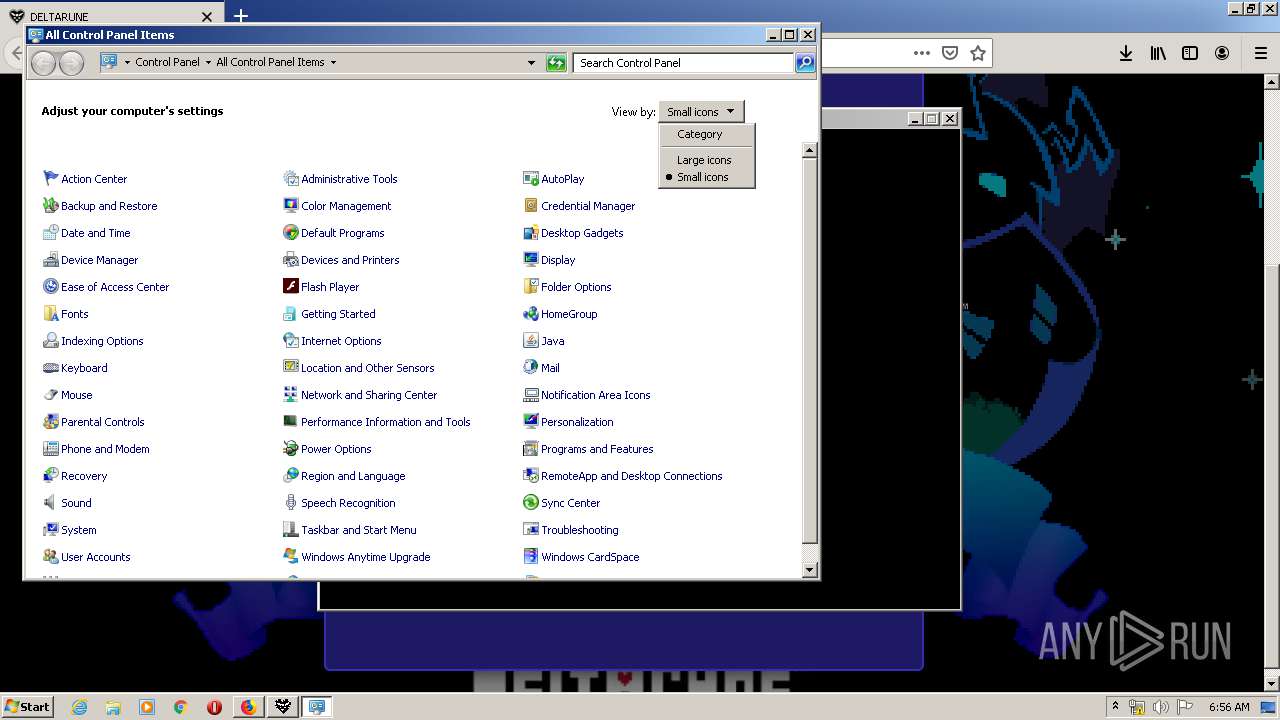Screen dimensions: 1280x720
Task: Open Troubleshooting link
Action: [580, 530]
